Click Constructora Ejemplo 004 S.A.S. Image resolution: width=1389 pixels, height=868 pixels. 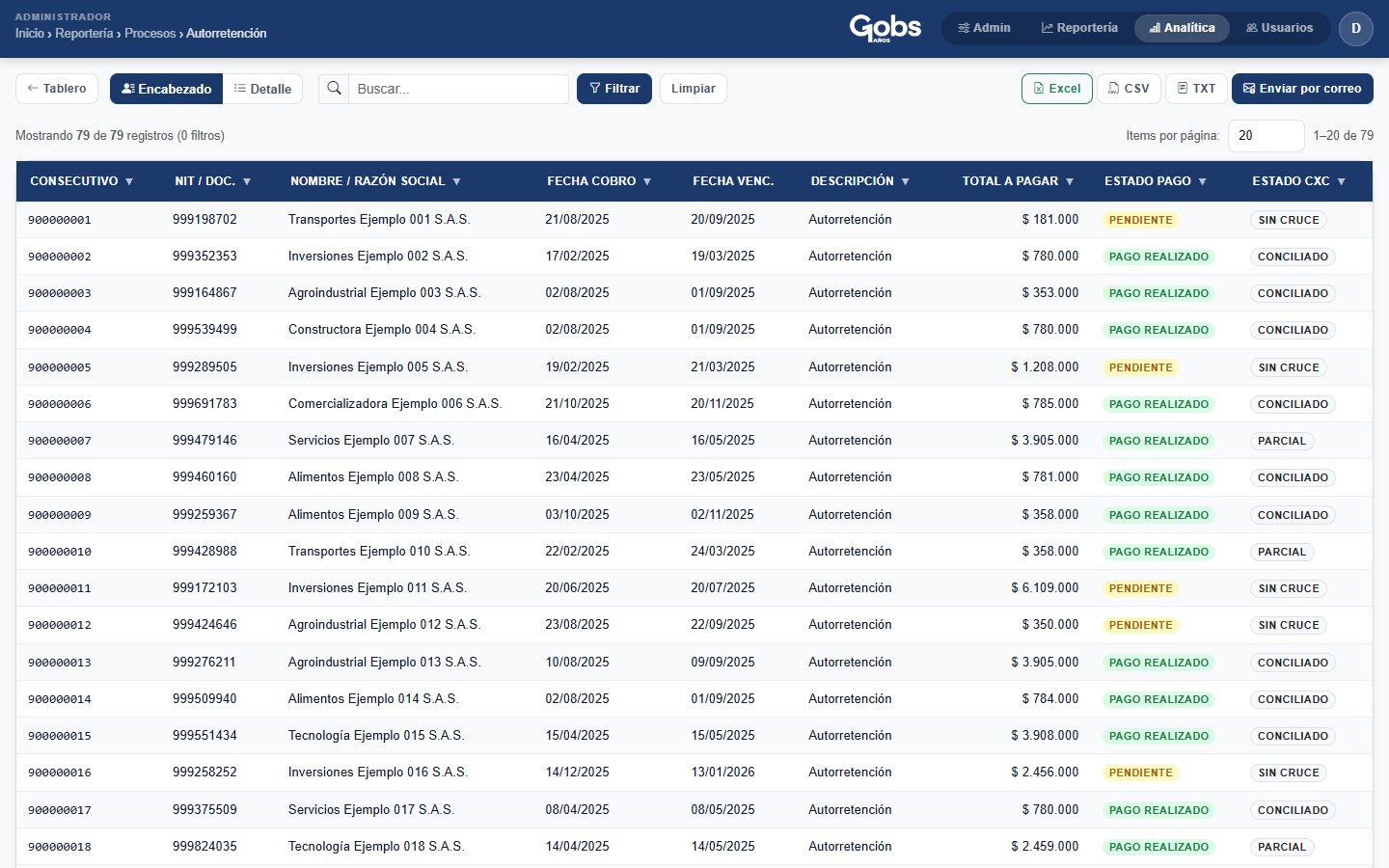tap(382, 330)
